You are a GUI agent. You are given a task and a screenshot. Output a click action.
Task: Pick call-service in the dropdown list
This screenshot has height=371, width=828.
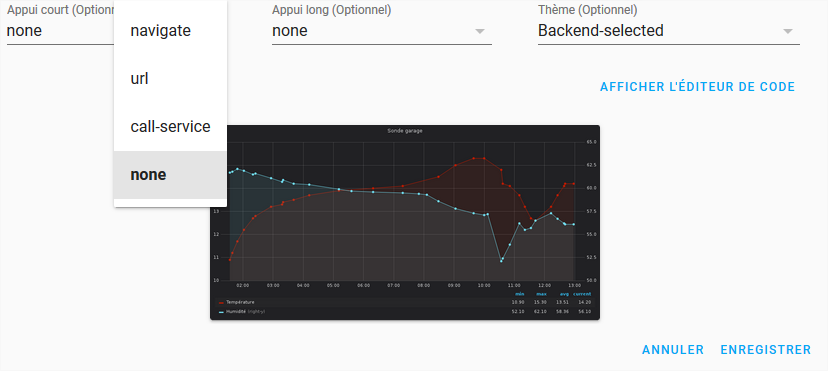tap(170, 127)
